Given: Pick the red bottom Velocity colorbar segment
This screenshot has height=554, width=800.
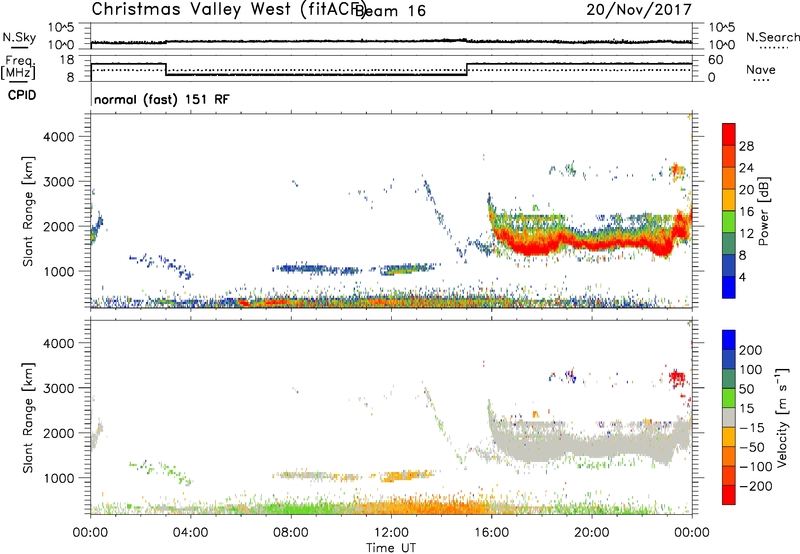Looking at the screenshot, I should click(729, 495).
